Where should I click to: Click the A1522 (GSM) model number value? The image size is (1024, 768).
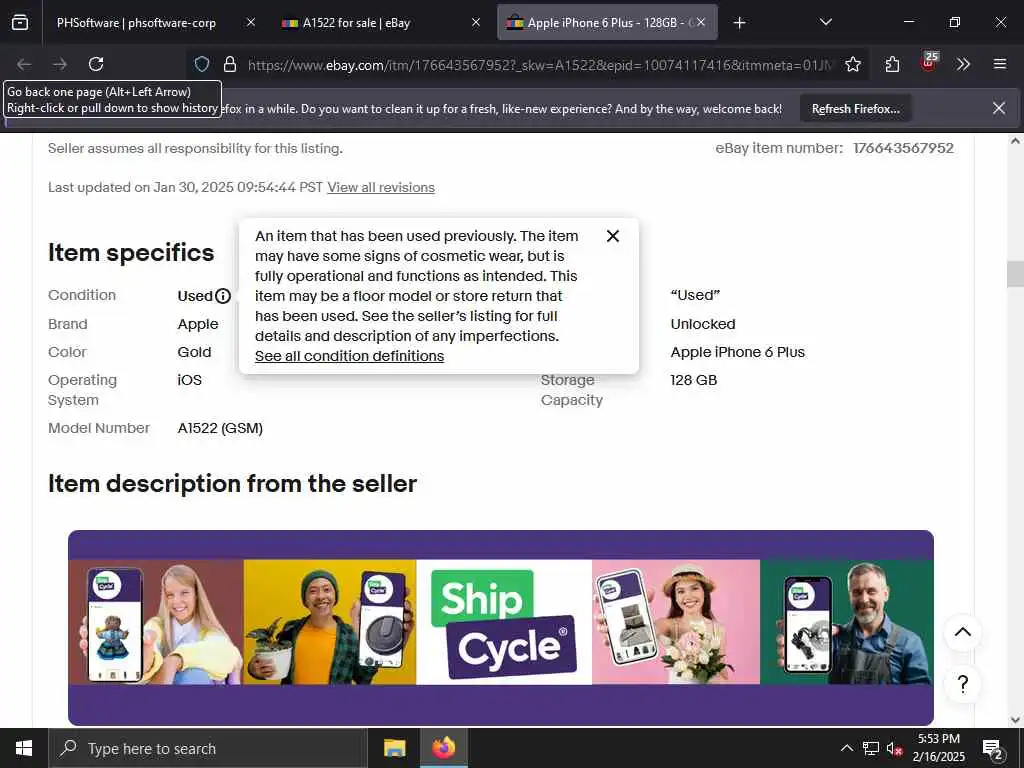point(220,428)
